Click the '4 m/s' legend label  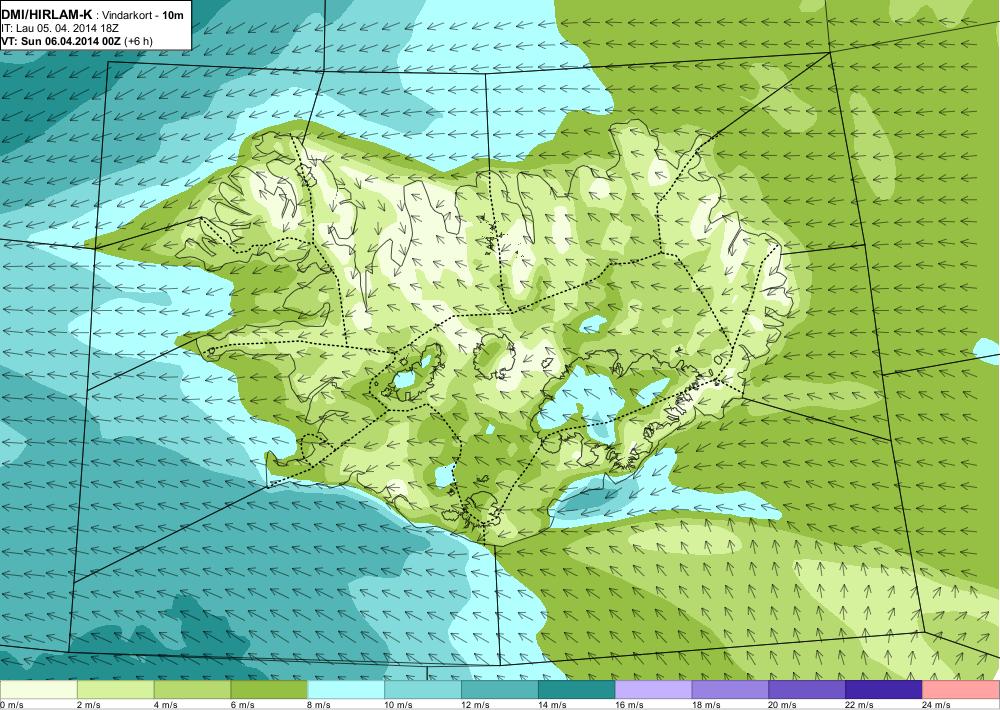tap(166, 705)
